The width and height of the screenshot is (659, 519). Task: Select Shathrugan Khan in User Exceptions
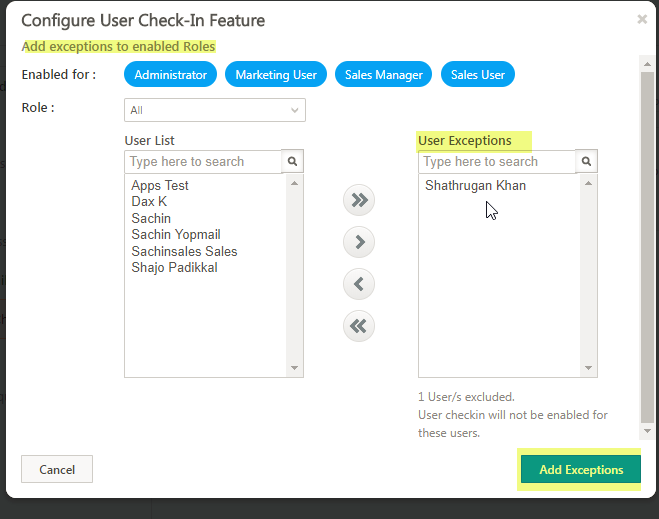475,186
